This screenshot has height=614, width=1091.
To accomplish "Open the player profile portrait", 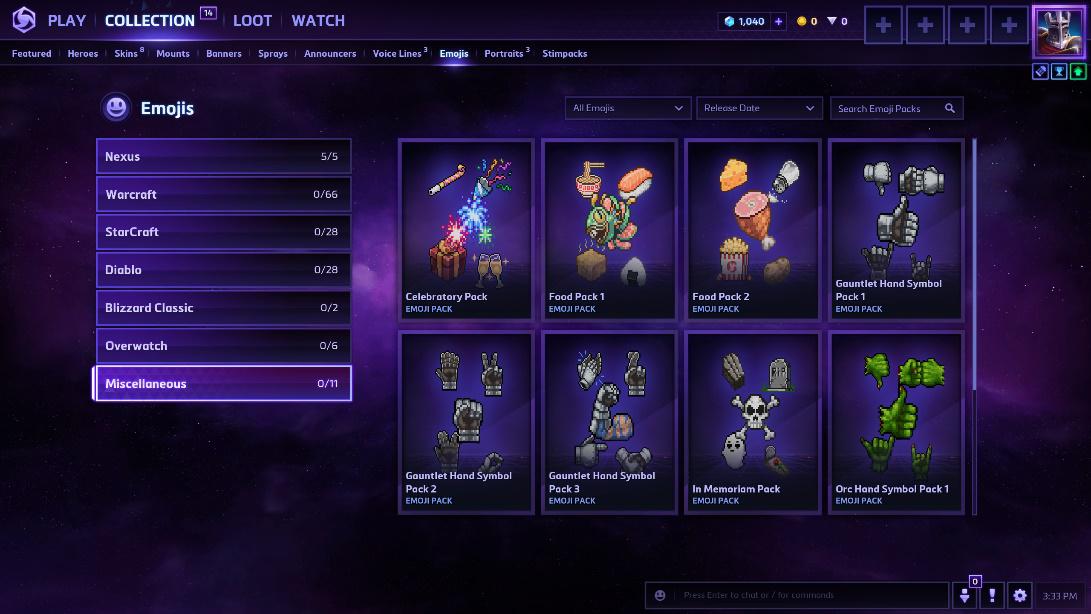I will [1058, 31].
